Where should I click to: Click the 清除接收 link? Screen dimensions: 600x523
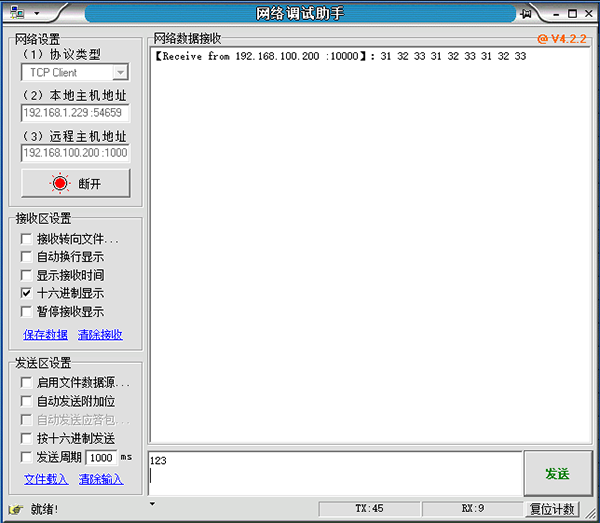point(100,335)
